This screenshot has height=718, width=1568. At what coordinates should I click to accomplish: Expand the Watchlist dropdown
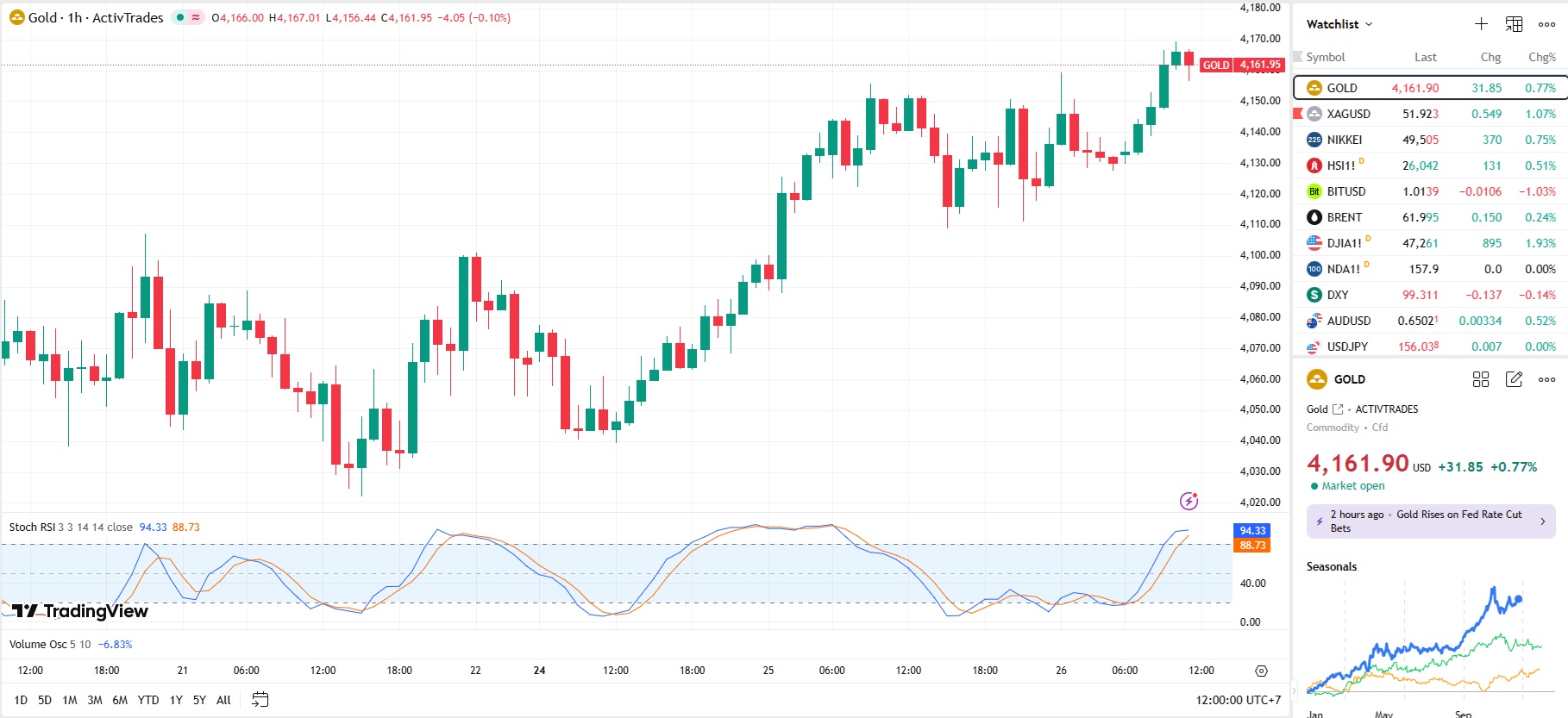pos(1339,24)
